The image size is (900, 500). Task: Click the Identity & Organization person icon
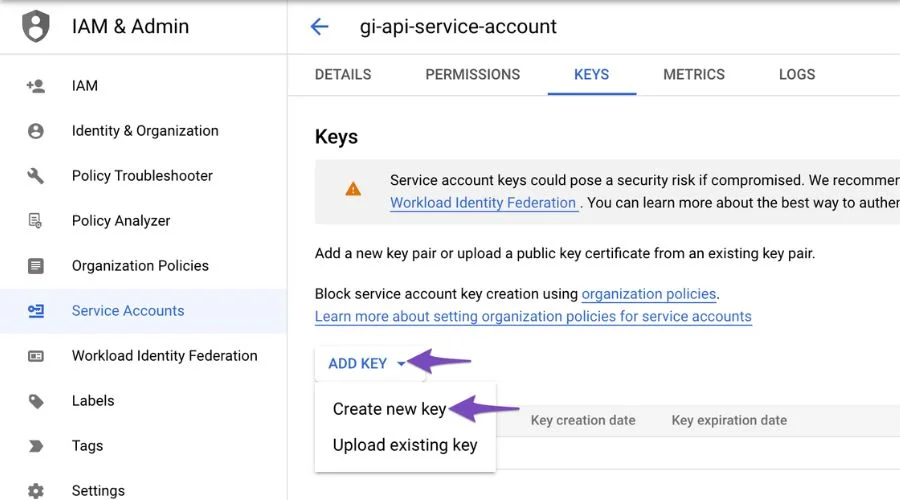[36, 131]
